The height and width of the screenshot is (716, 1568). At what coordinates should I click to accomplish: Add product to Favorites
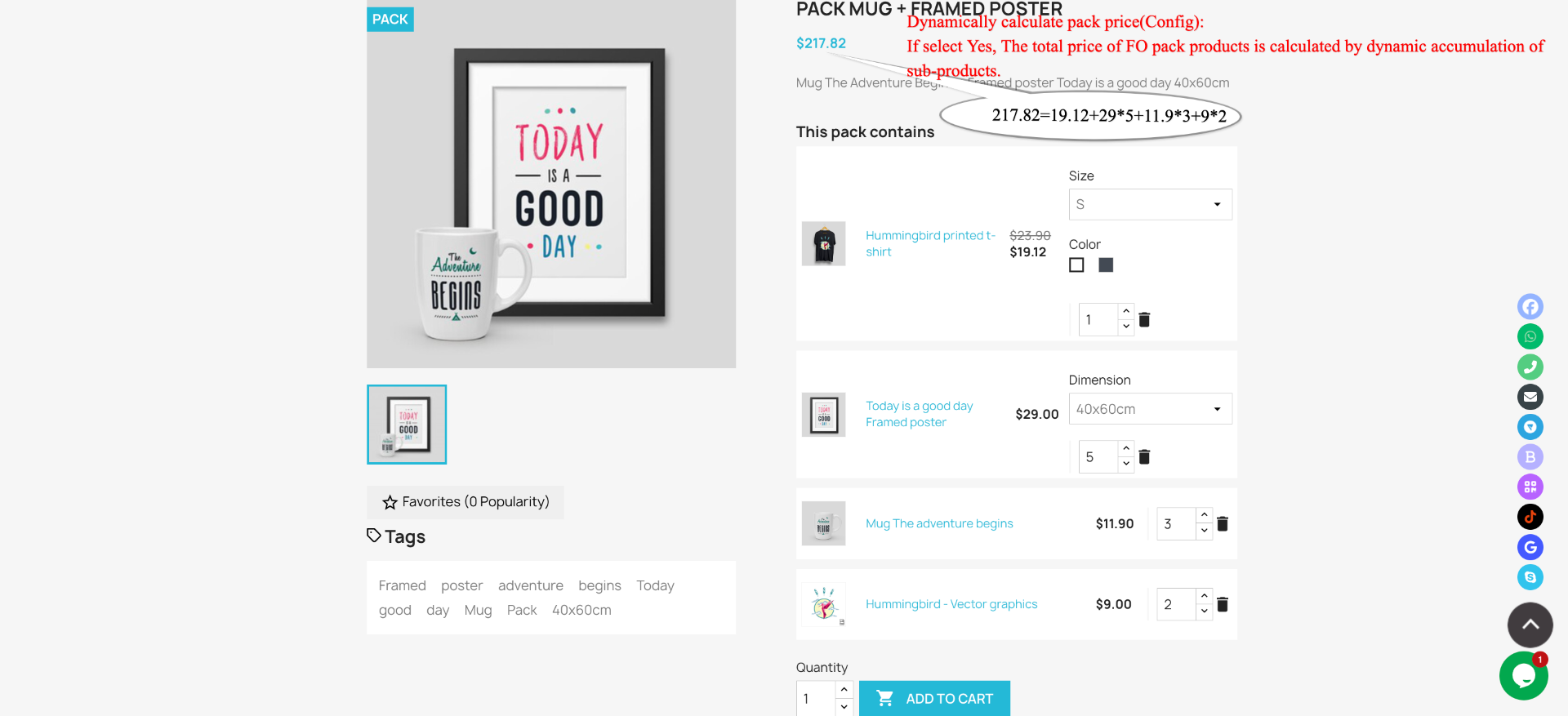pos(465,502)
